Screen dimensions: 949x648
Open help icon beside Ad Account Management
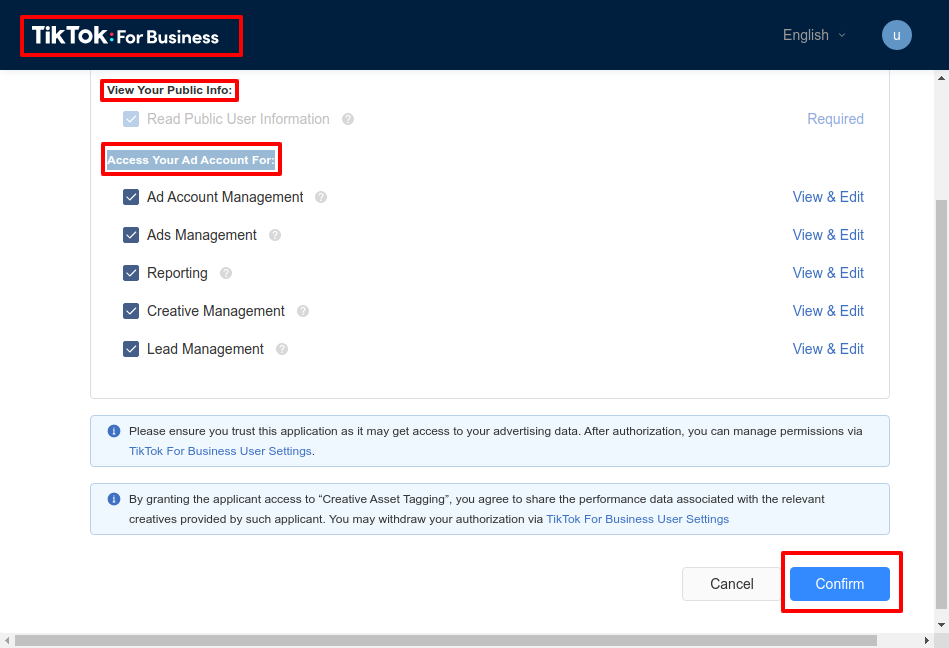tap(321, 197)
